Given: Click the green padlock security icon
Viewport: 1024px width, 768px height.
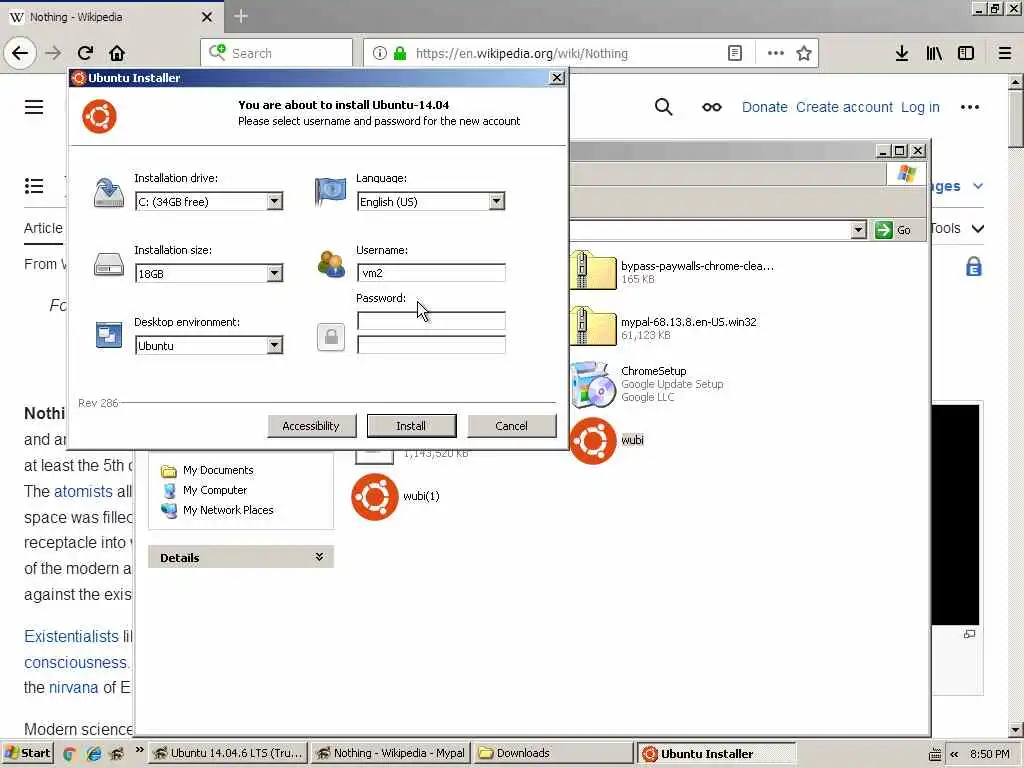Looking at the screenshot, I should coord(400,53).
